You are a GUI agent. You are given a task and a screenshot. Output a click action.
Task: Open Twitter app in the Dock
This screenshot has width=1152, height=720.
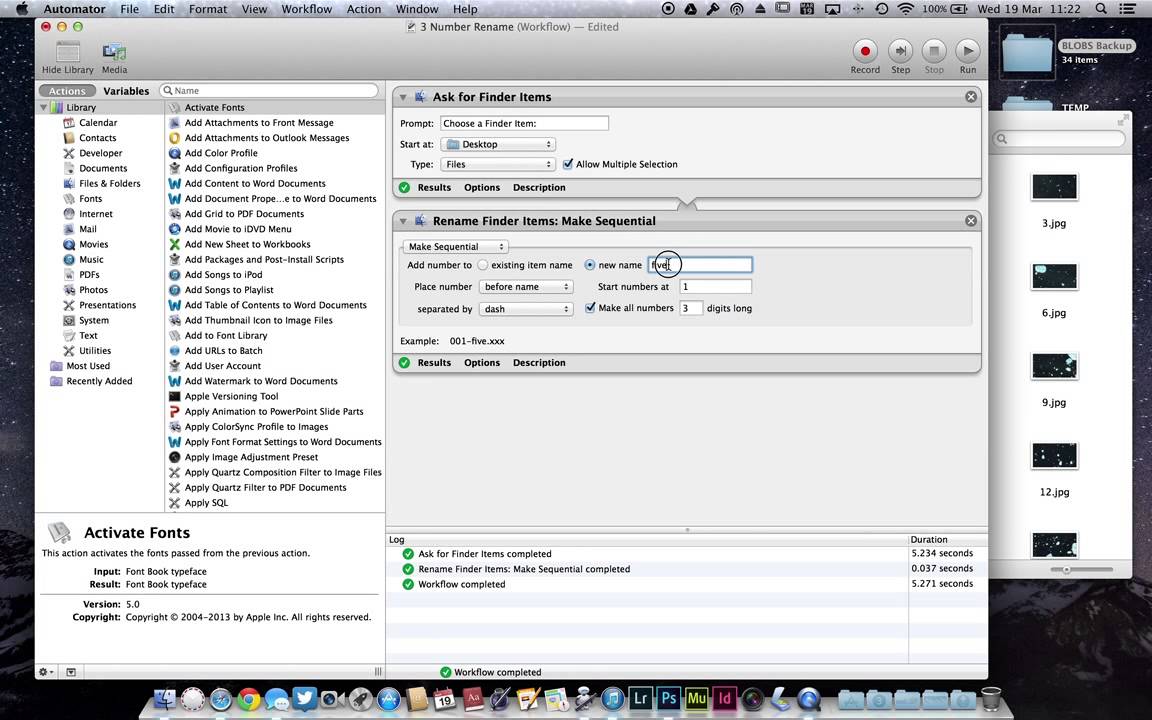click(x=304, y=697)
